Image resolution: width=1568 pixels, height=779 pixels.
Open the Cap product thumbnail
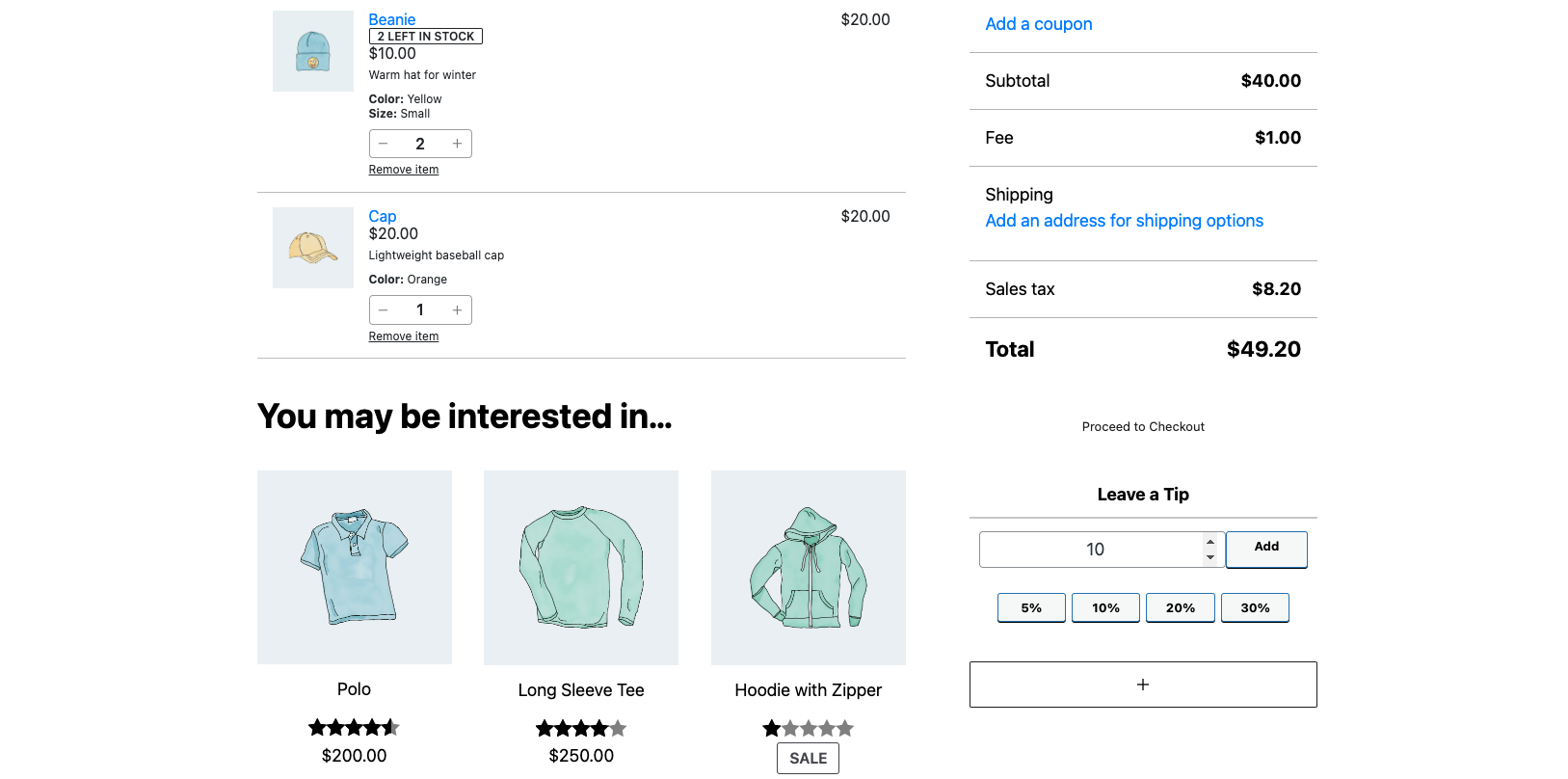(313, 248)
